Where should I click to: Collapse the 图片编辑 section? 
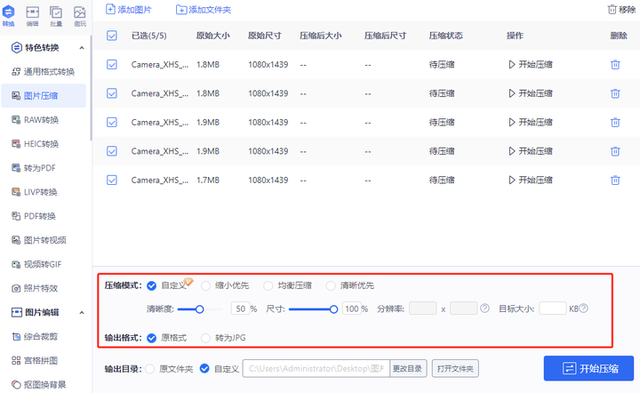point(82,313)
